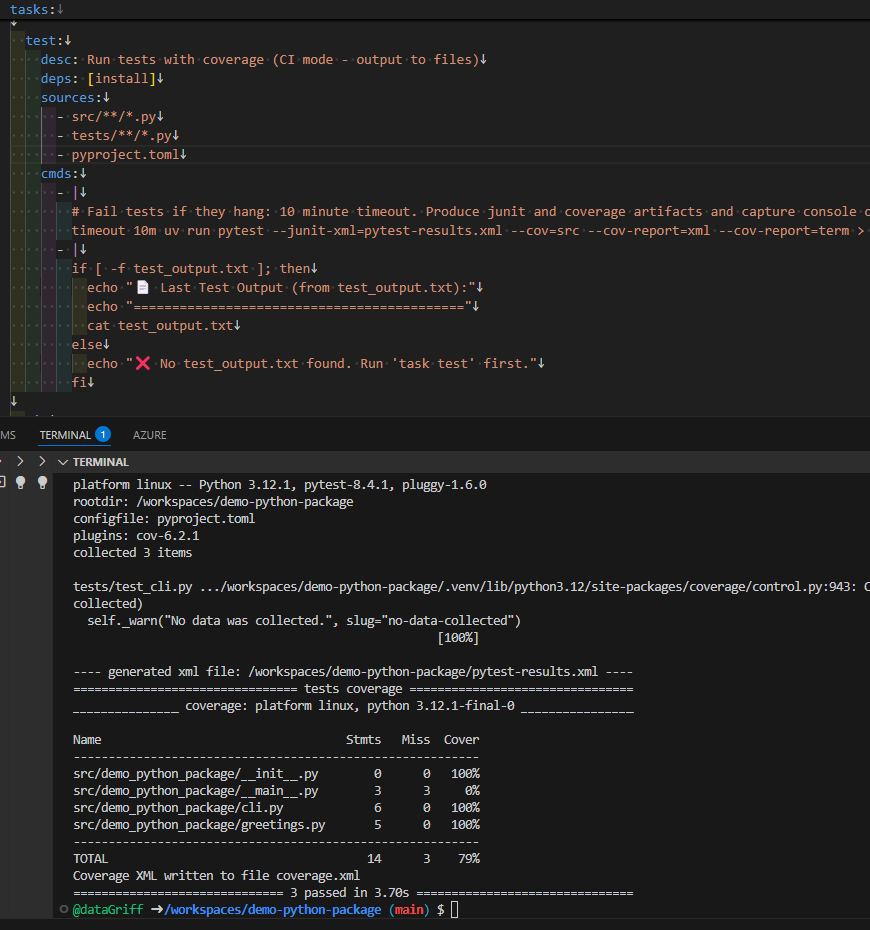Click the '[100%]' progress text in terminal
The width and height of the screenshot is (870, 930).
458,638
